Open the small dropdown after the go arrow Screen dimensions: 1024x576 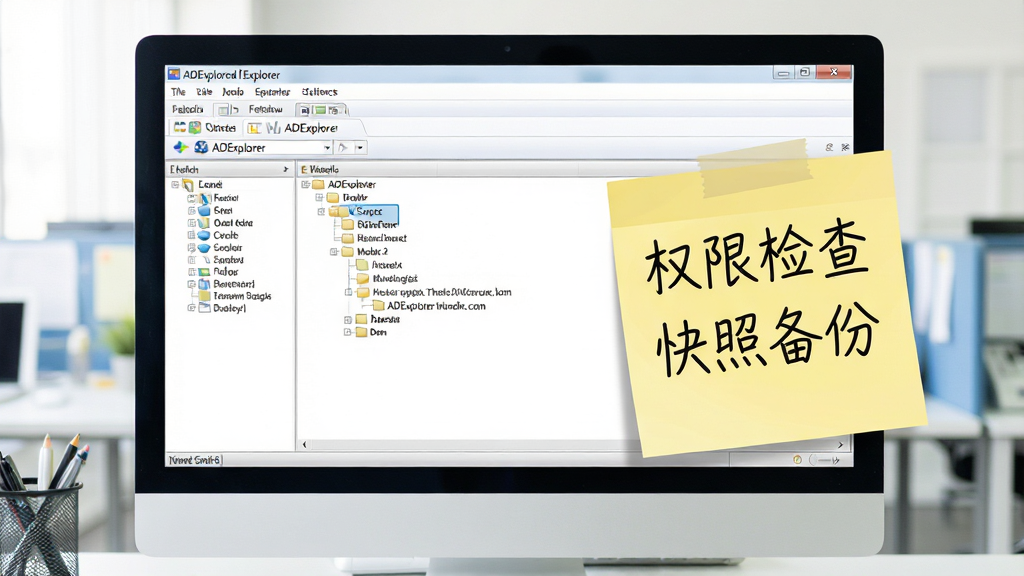point(360,148)
